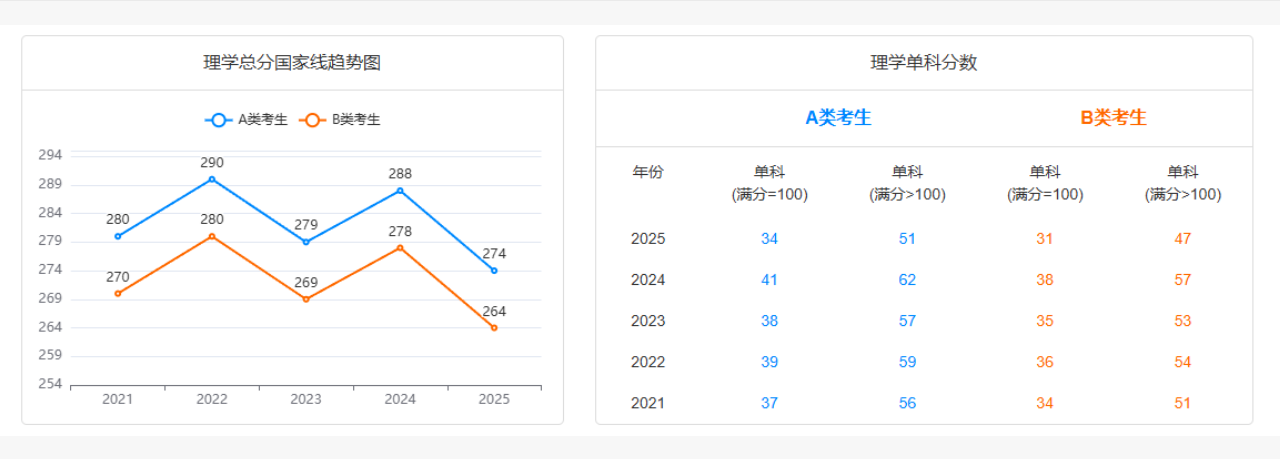
Task: Click the 2025 B类 data point labeled 264
Action: click(x=494, y=327)
